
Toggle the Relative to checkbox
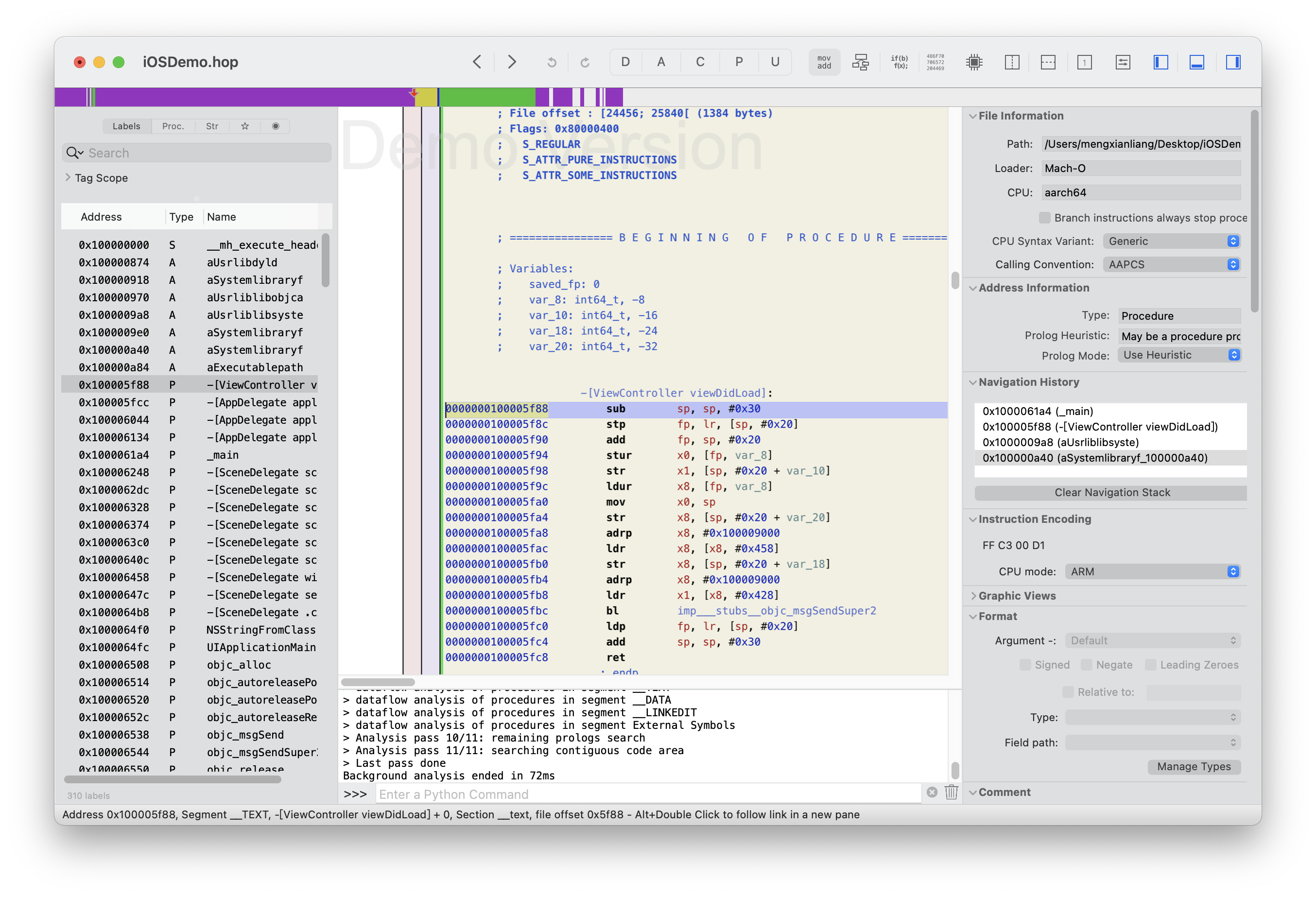click(x=1067, y=692)
